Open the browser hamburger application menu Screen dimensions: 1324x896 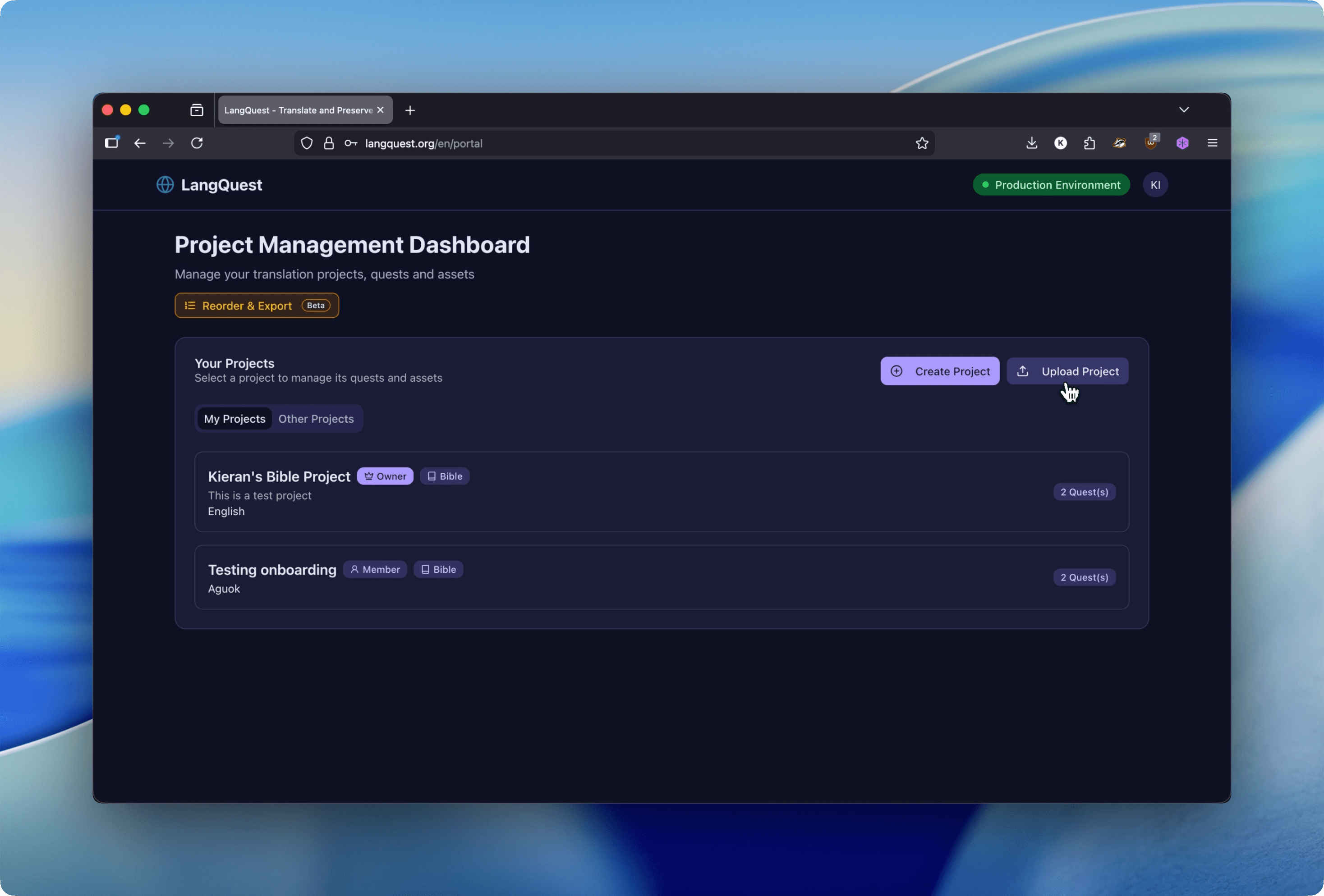(1212, 143)
